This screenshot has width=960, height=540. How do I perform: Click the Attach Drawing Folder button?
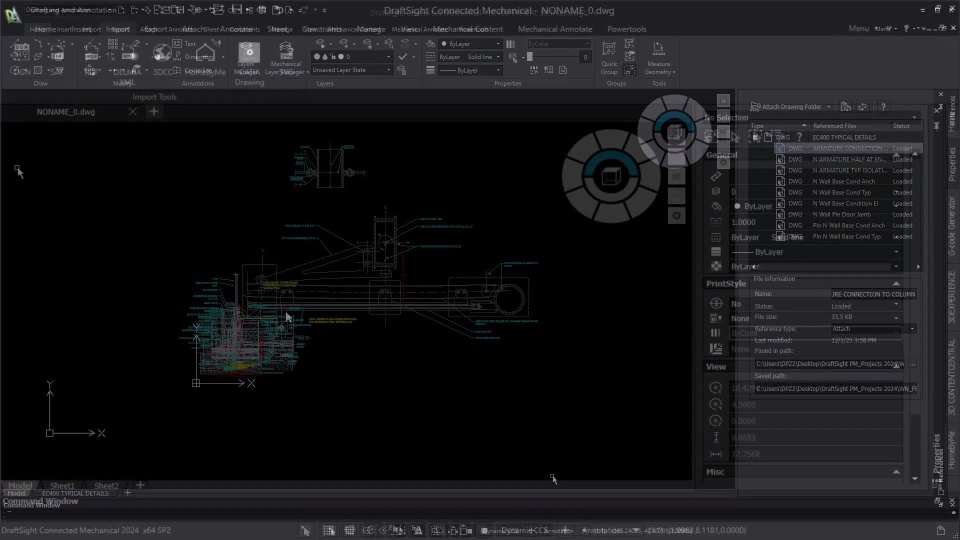tap(790, 107)
